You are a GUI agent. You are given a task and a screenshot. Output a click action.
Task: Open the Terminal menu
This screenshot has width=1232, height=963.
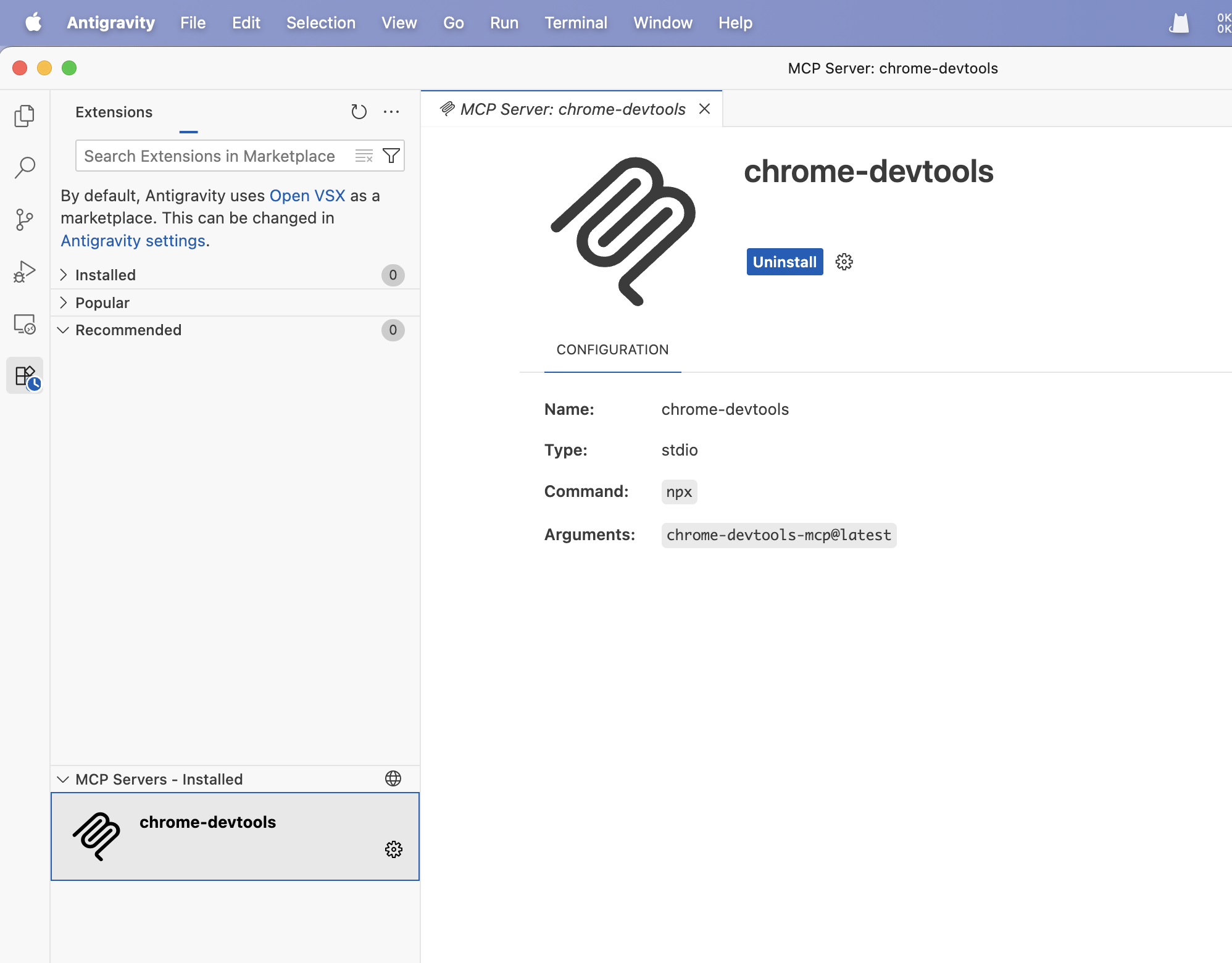(x=575, y=23)
